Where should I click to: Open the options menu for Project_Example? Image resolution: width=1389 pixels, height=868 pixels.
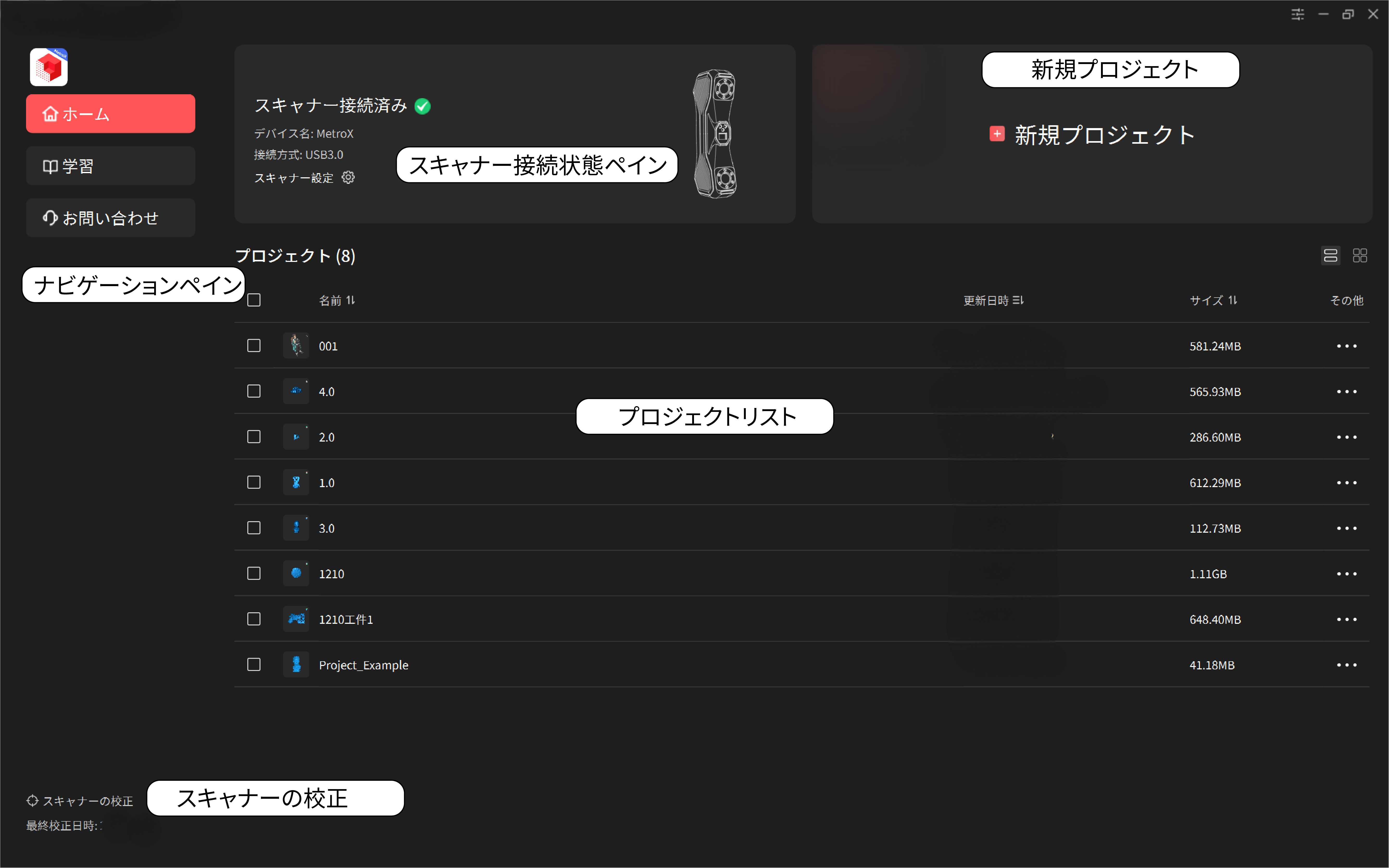1347,665
